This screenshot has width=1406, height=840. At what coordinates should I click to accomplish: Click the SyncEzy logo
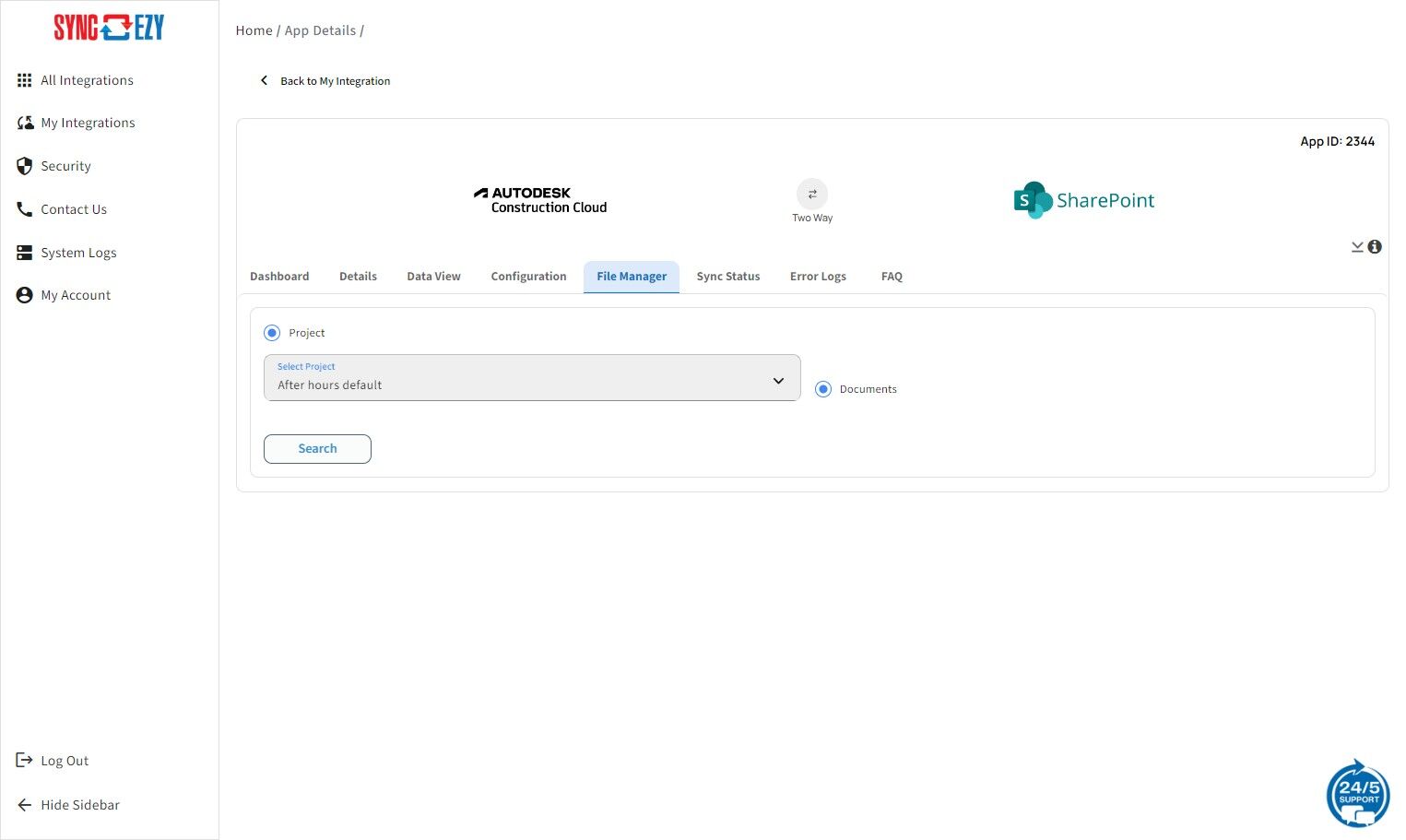(109, 28)
